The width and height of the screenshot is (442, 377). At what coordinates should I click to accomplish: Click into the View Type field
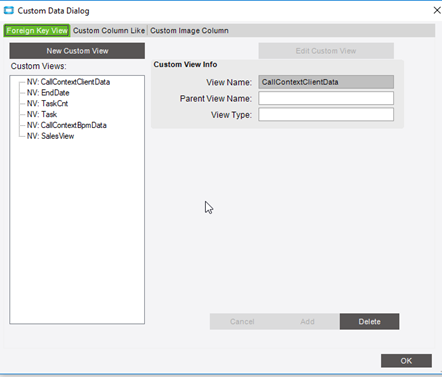(x=326, y=115)
